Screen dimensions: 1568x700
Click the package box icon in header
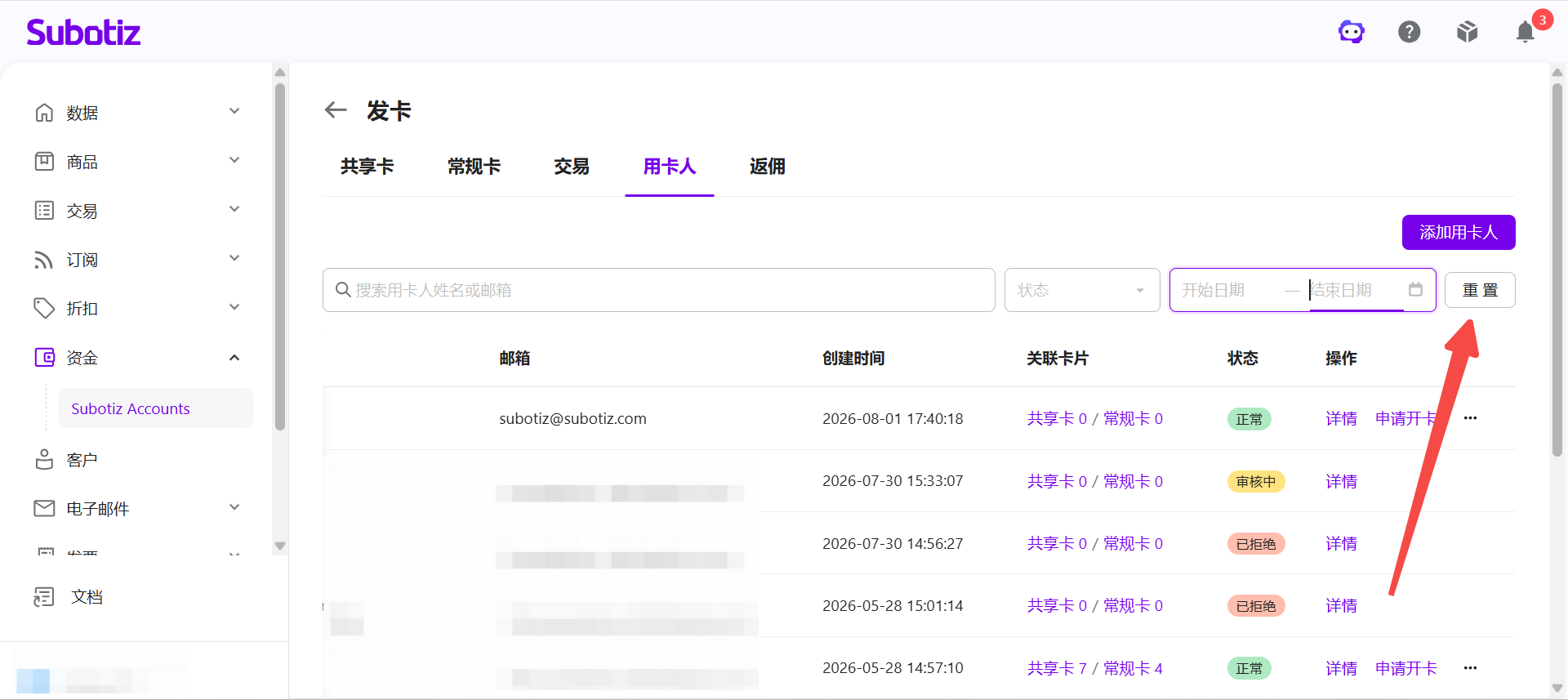click(1468, 32)
